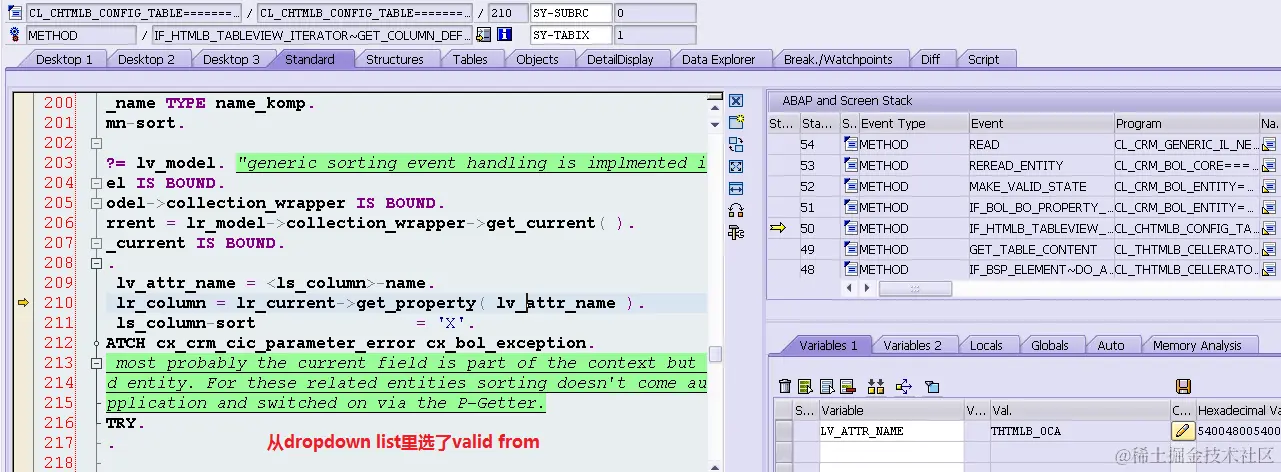This screenshot has width=1281, height=472.
Task: Click the Variable column header
Action: (x=890, y=410)
